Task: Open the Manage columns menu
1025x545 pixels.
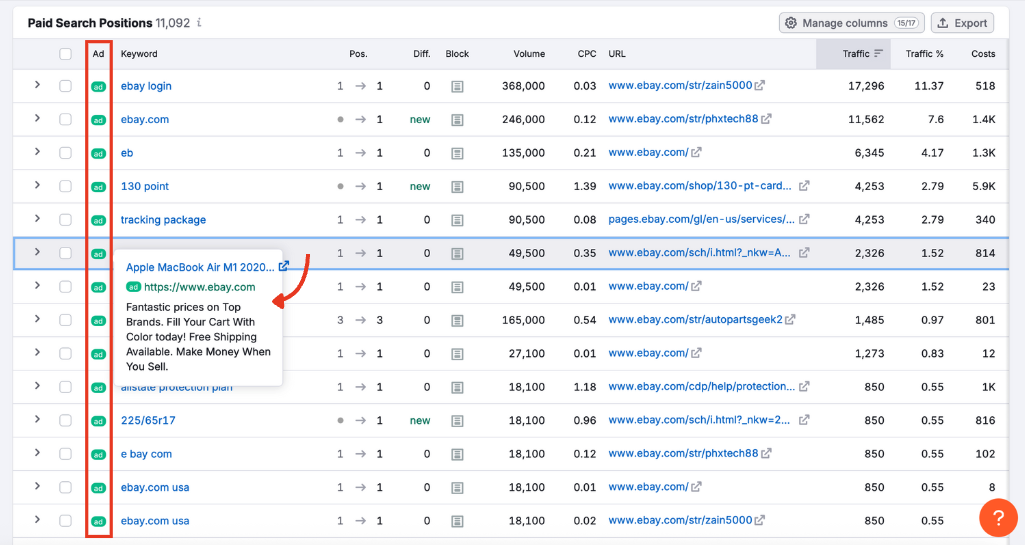Action: pos(850,23)
